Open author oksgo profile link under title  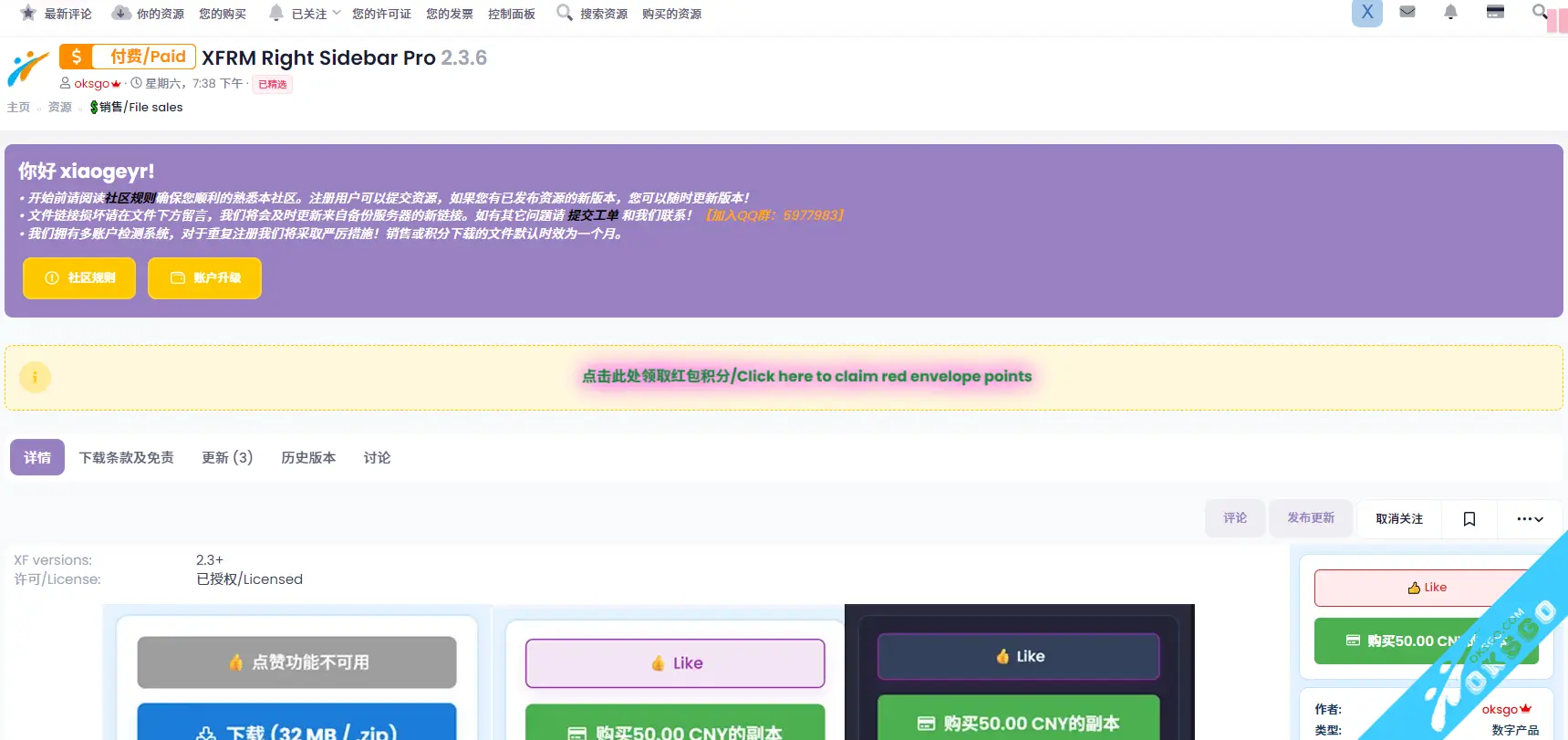point(97,83)
